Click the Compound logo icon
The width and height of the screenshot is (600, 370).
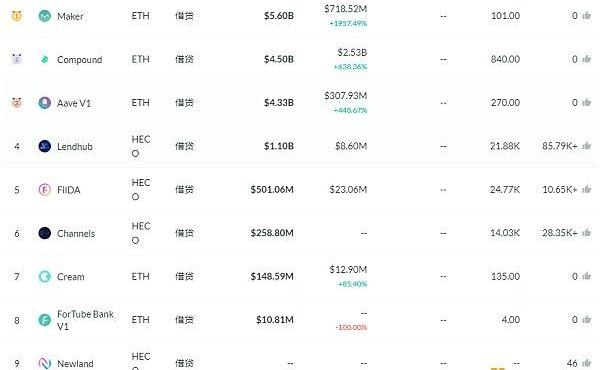[45, 59]
